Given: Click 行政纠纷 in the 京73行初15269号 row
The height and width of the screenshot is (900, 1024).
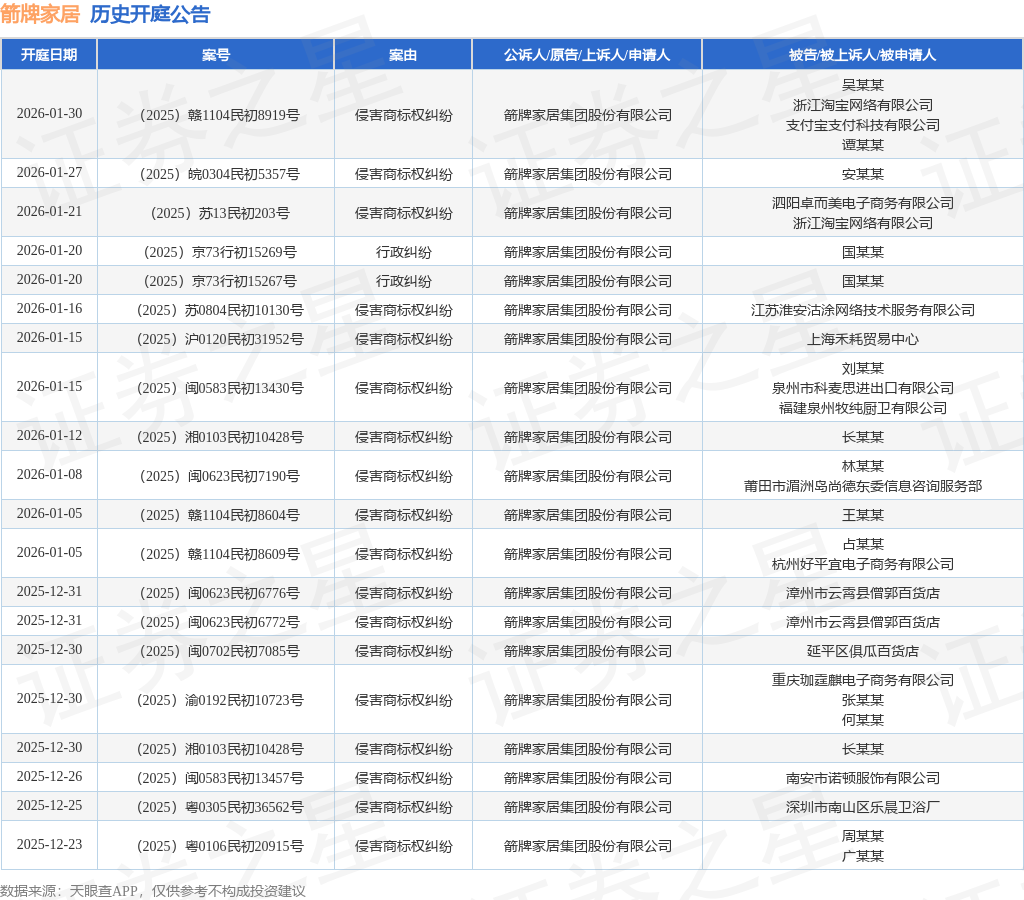Looking at the screenshot, I should tap(403, 252).
